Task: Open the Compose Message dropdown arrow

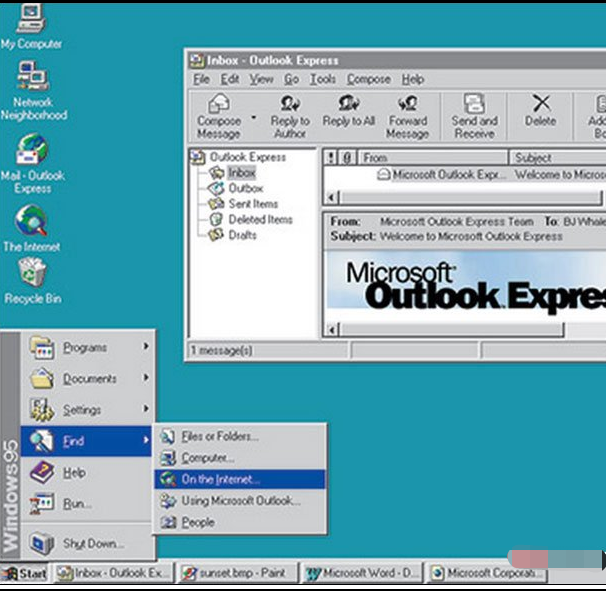Action: pyautogui.click(x=254, y=117)
